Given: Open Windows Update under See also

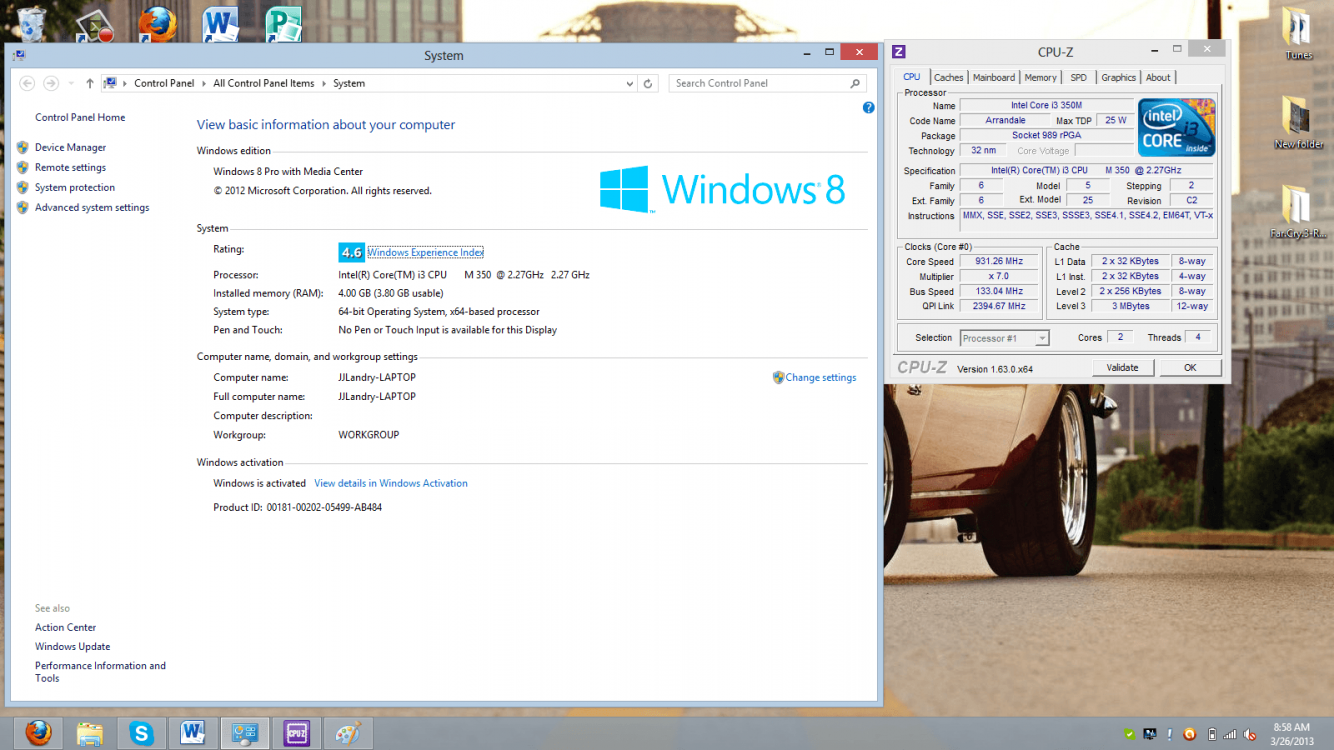Looking at the screenshot, I should (73, 646).
